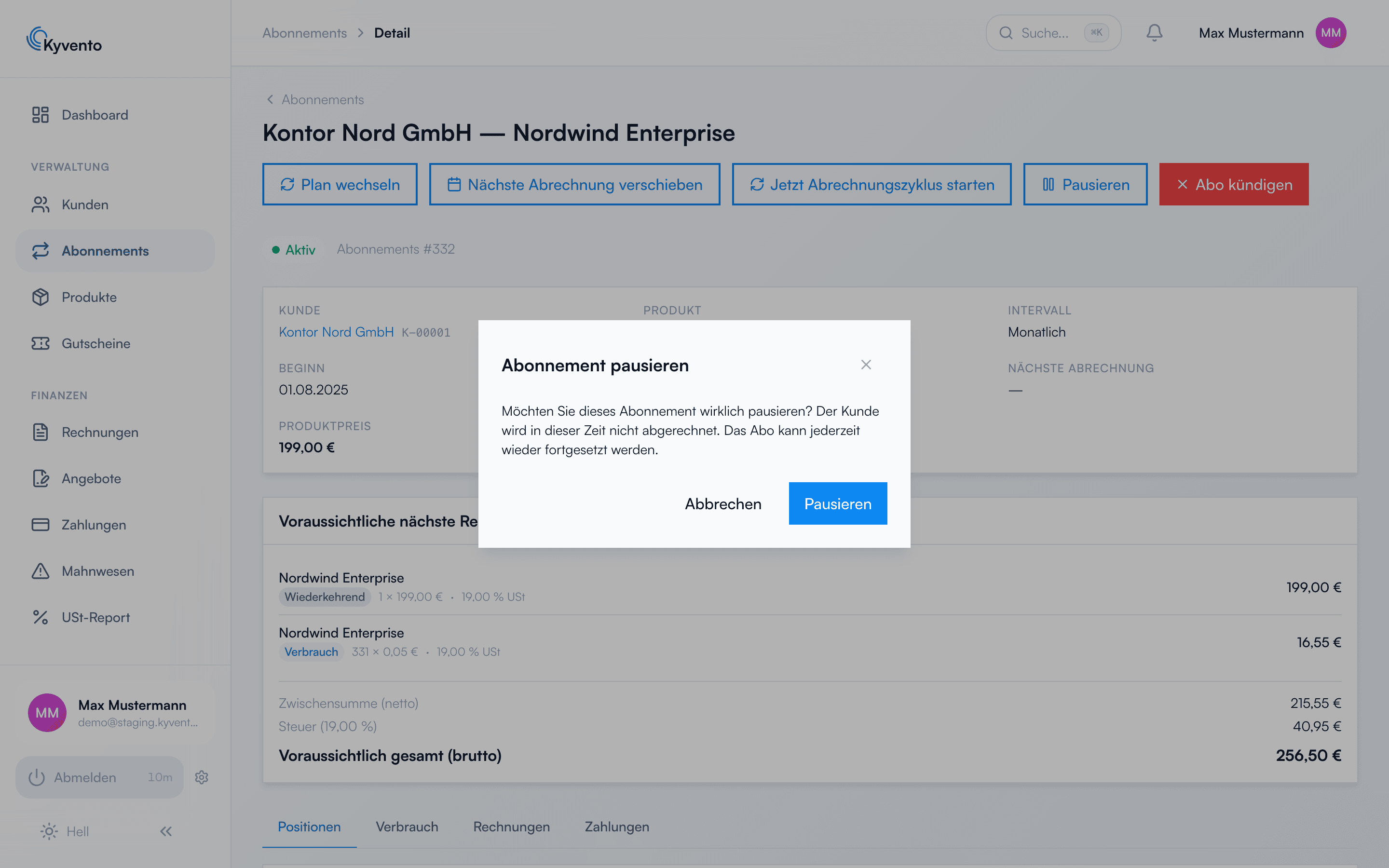
Task: Switch to the Rechnungen tab
Action: tap(511, 827)
